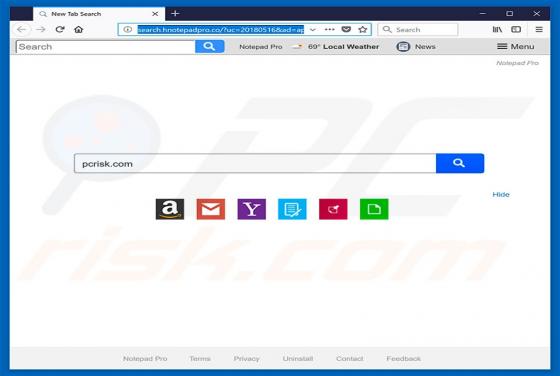The height and width of the screenshot is (376, 560).
Task: Open the green document shortcut tile
Action: coord(374,209)
